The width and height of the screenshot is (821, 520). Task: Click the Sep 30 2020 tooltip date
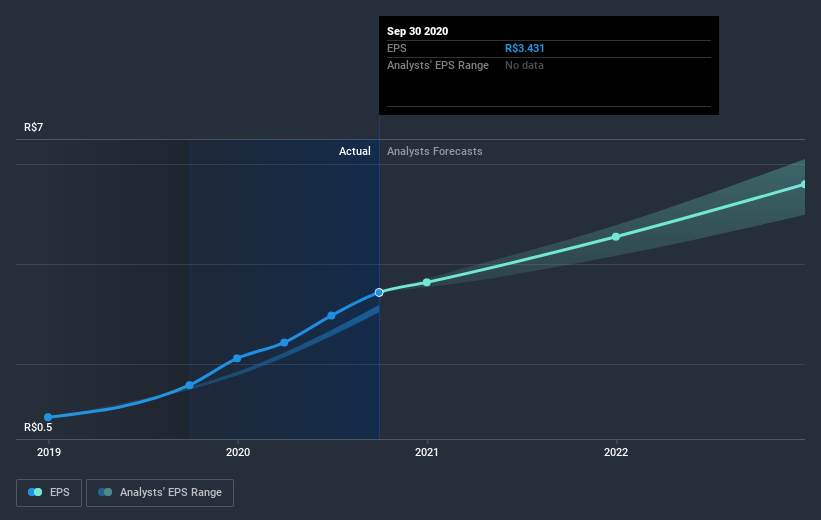(x=417, y=31)
